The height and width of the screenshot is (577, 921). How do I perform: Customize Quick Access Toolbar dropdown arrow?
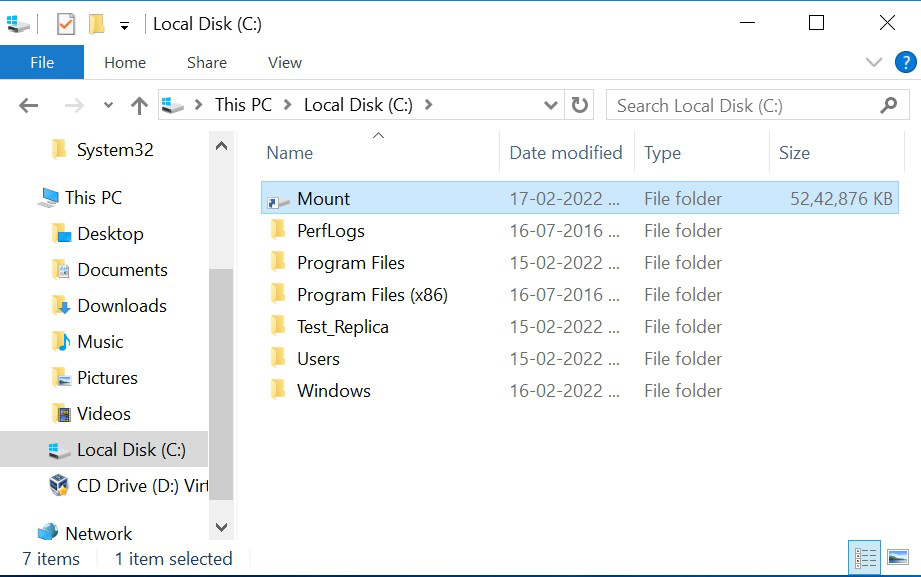pyautogui.click(x=124, y=25)
